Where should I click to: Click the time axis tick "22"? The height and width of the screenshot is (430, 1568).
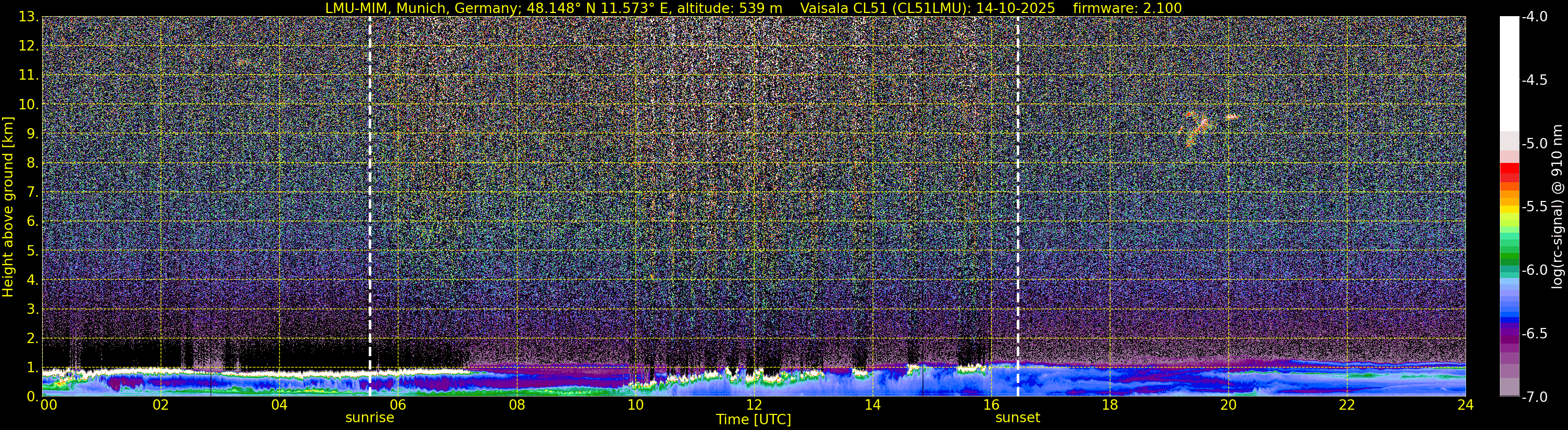point(1347,405)
